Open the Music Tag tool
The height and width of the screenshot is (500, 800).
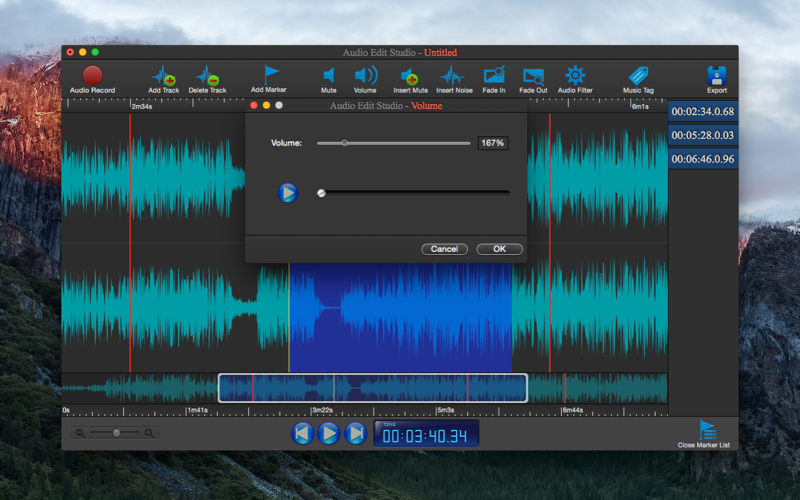coord(638,75)
